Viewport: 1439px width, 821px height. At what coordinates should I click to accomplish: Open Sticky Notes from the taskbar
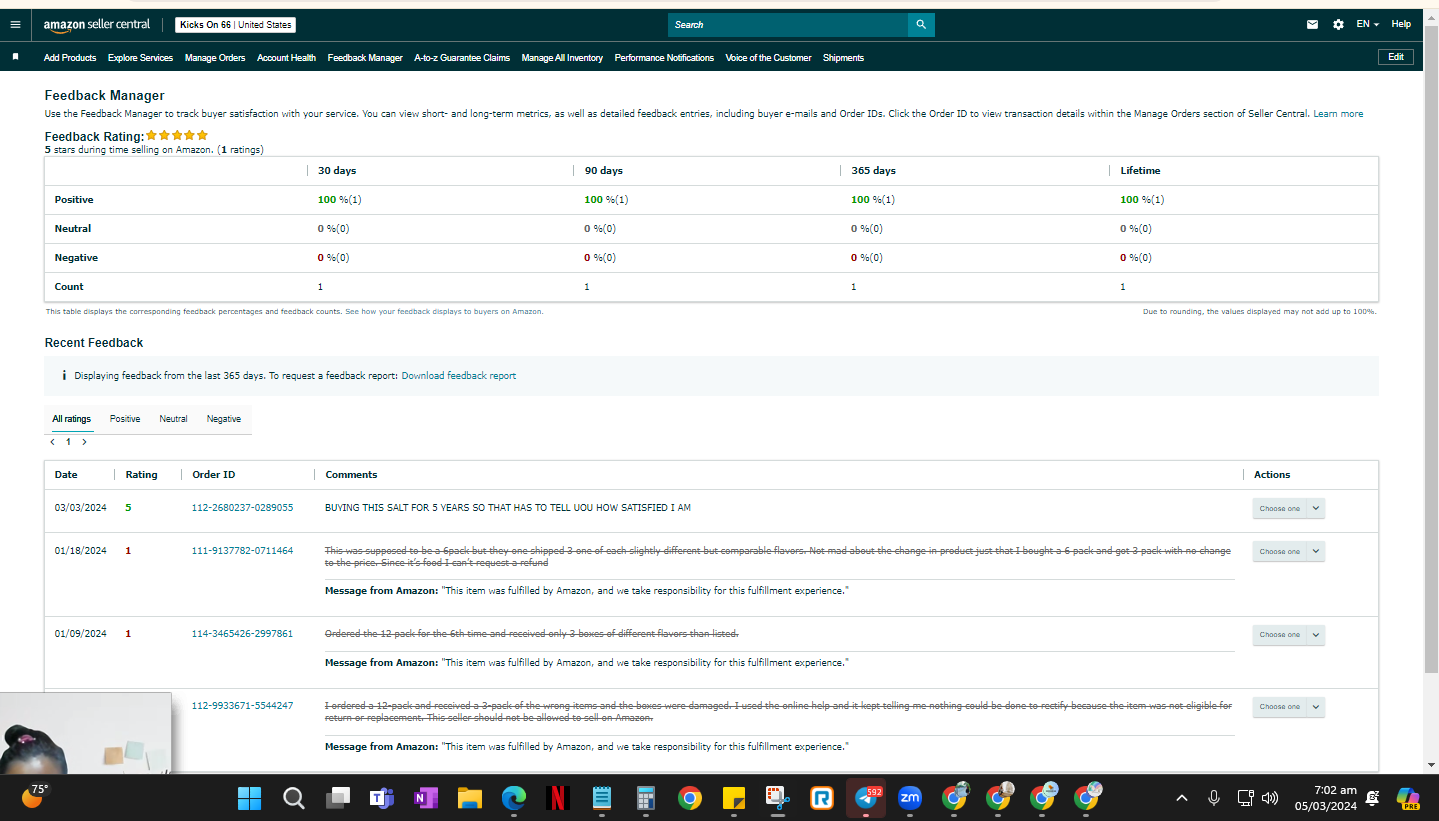(x=733, y=798)
